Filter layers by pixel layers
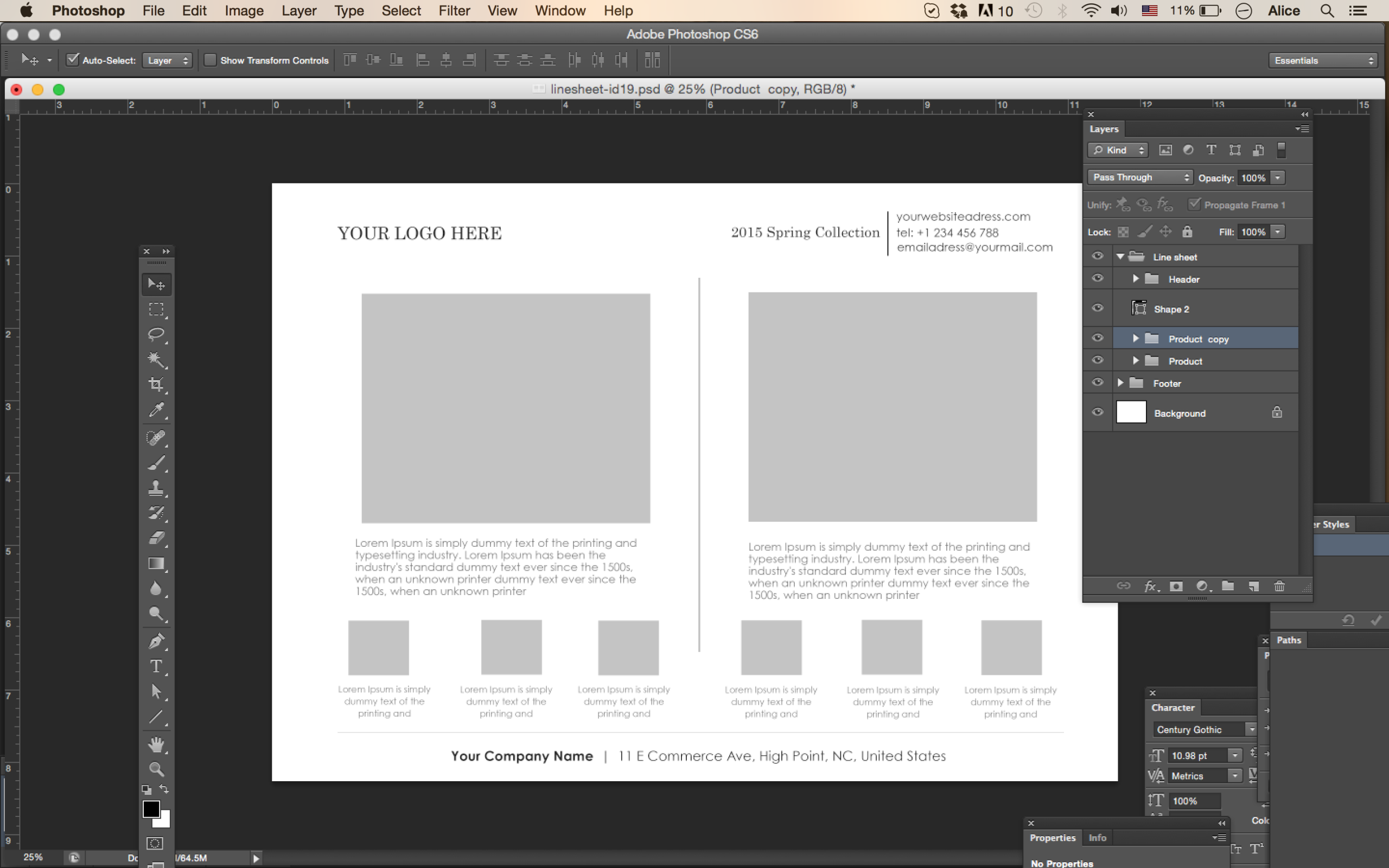This screenshot has width=1389, height=868. (x=1165, y=150)
